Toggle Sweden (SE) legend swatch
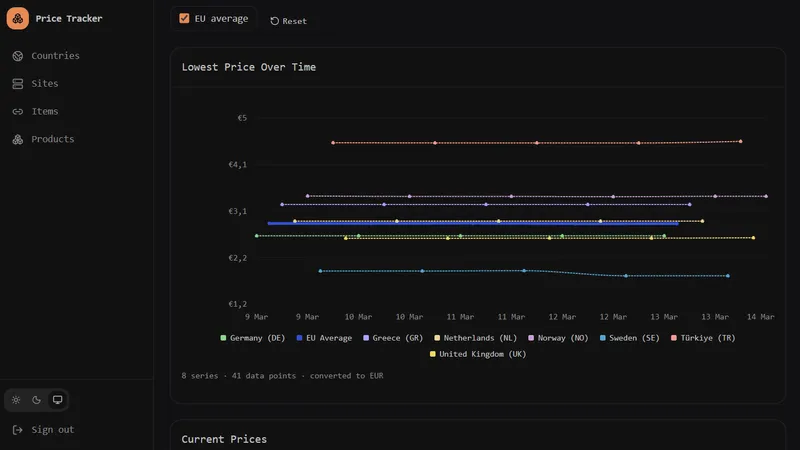The image size is (800, 450). [603, 338]
